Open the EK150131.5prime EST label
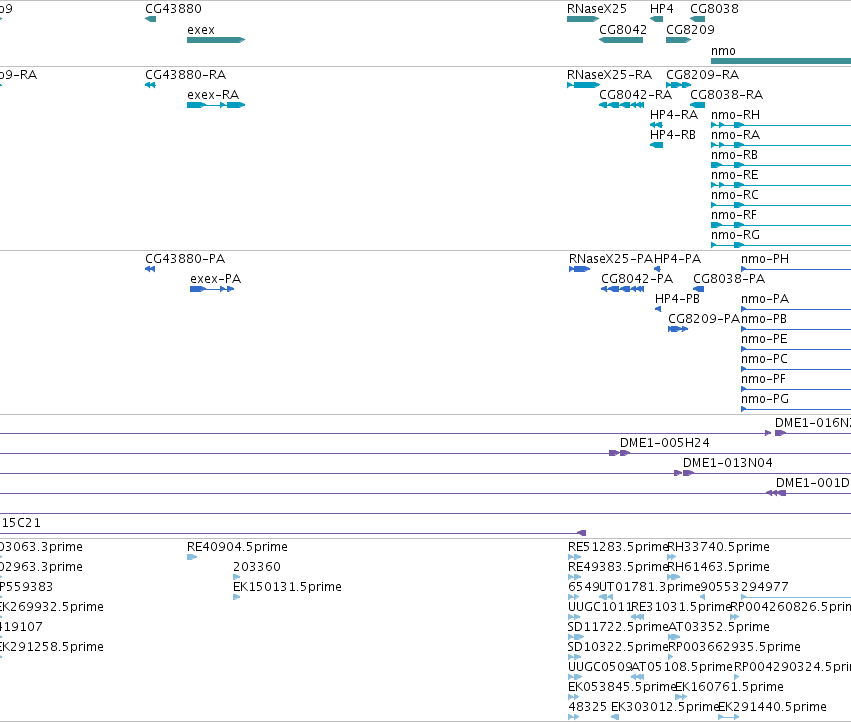Screen dimensions: 851x722 coord(287,587)
